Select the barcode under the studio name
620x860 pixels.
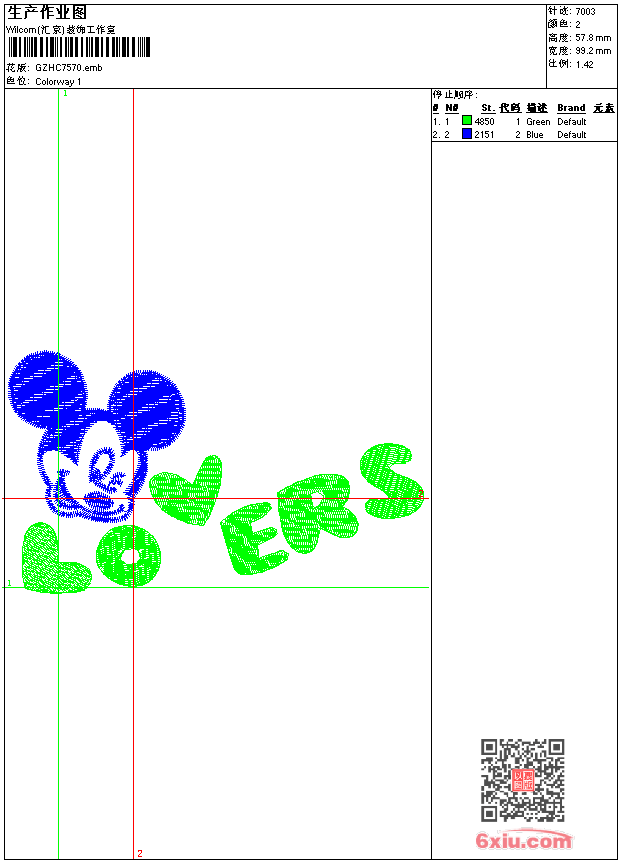point(79,47)
